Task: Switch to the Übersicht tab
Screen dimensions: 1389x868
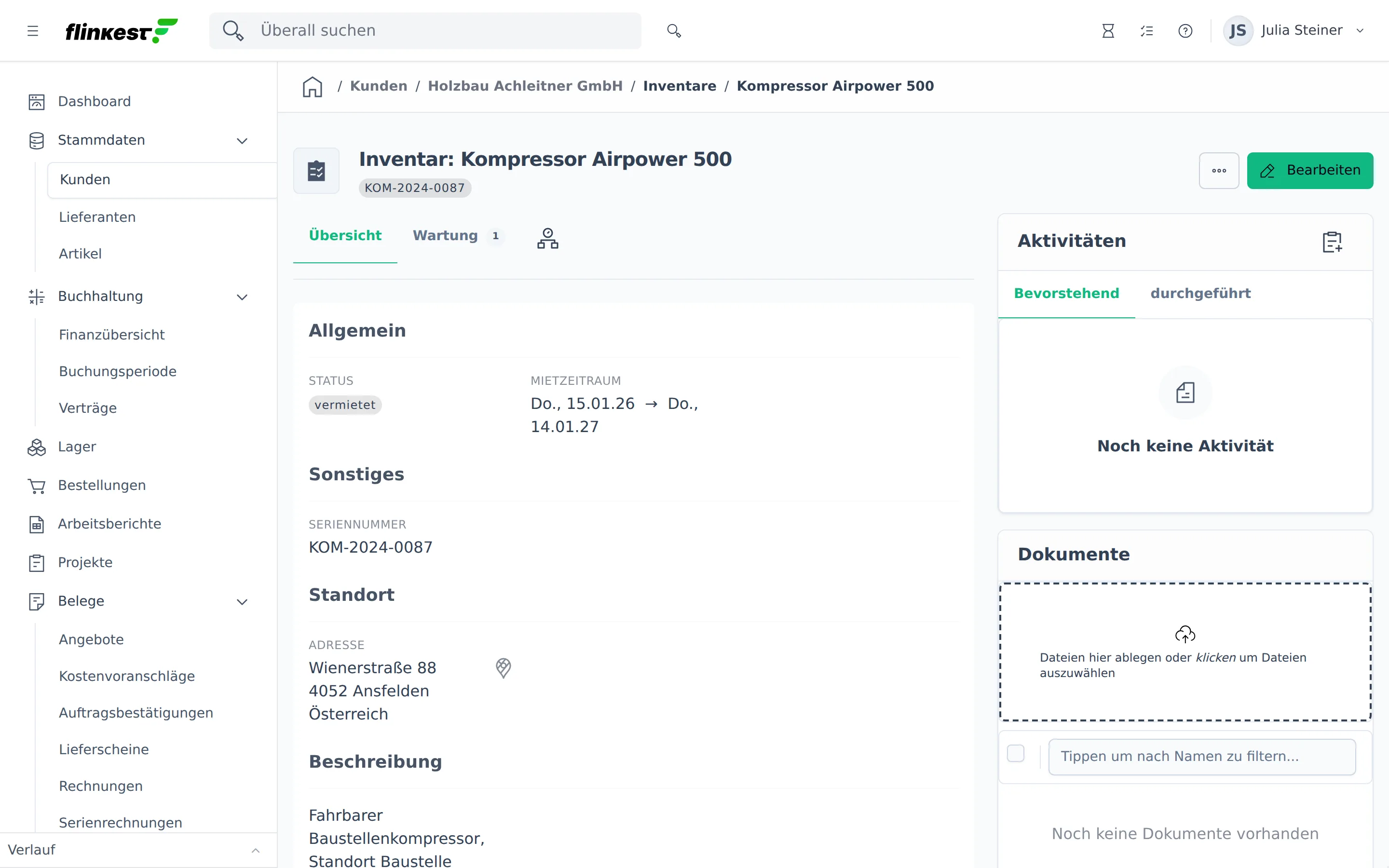Action: click(345, 235)
